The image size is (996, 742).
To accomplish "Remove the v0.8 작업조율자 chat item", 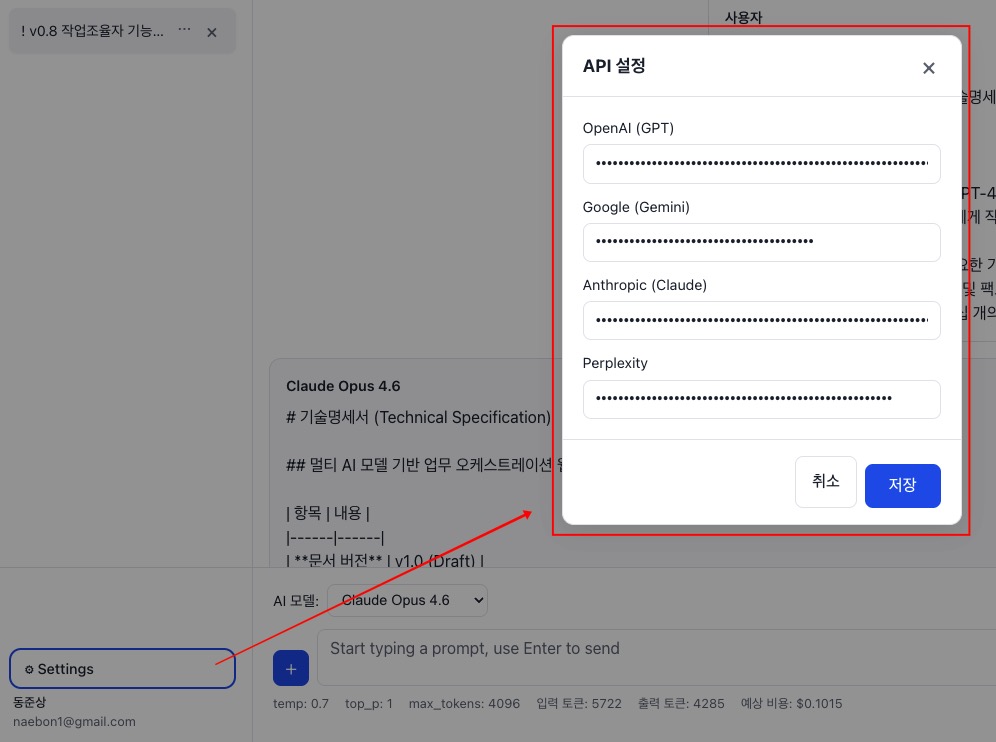I will click(212, 32).
